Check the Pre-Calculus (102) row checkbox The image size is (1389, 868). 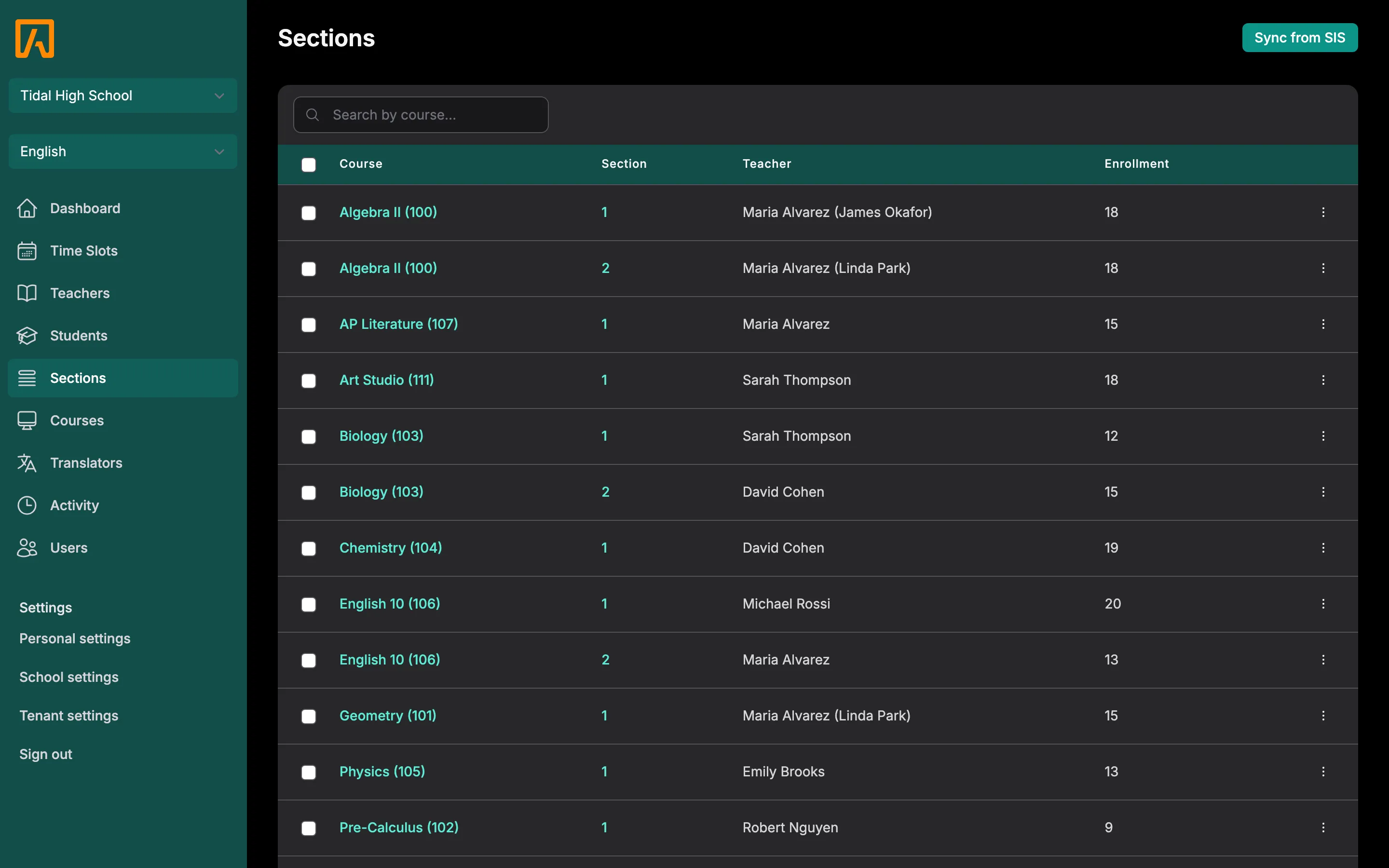tap(309, 828)
